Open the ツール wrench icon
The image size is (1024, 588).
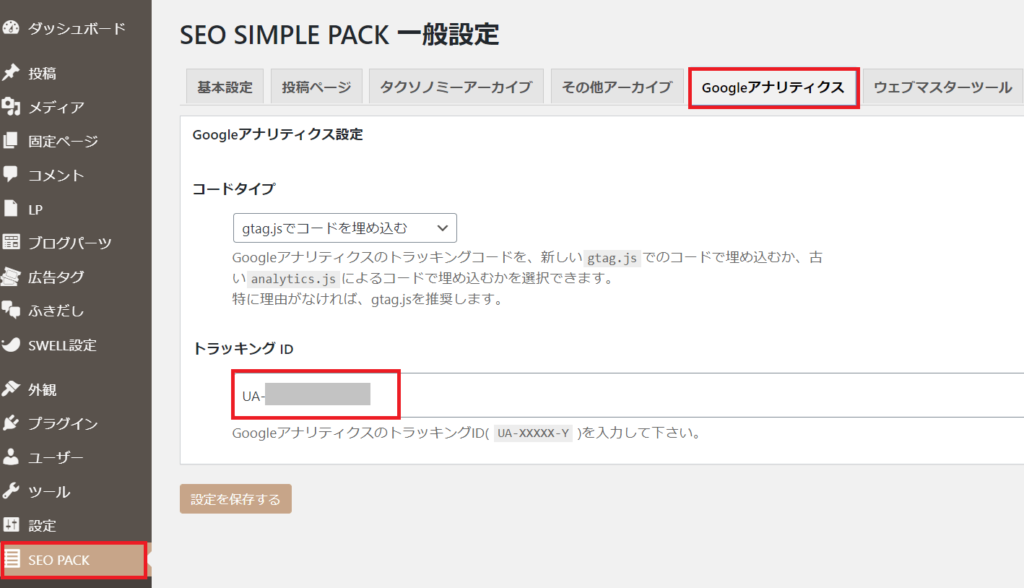click(10, 491)
